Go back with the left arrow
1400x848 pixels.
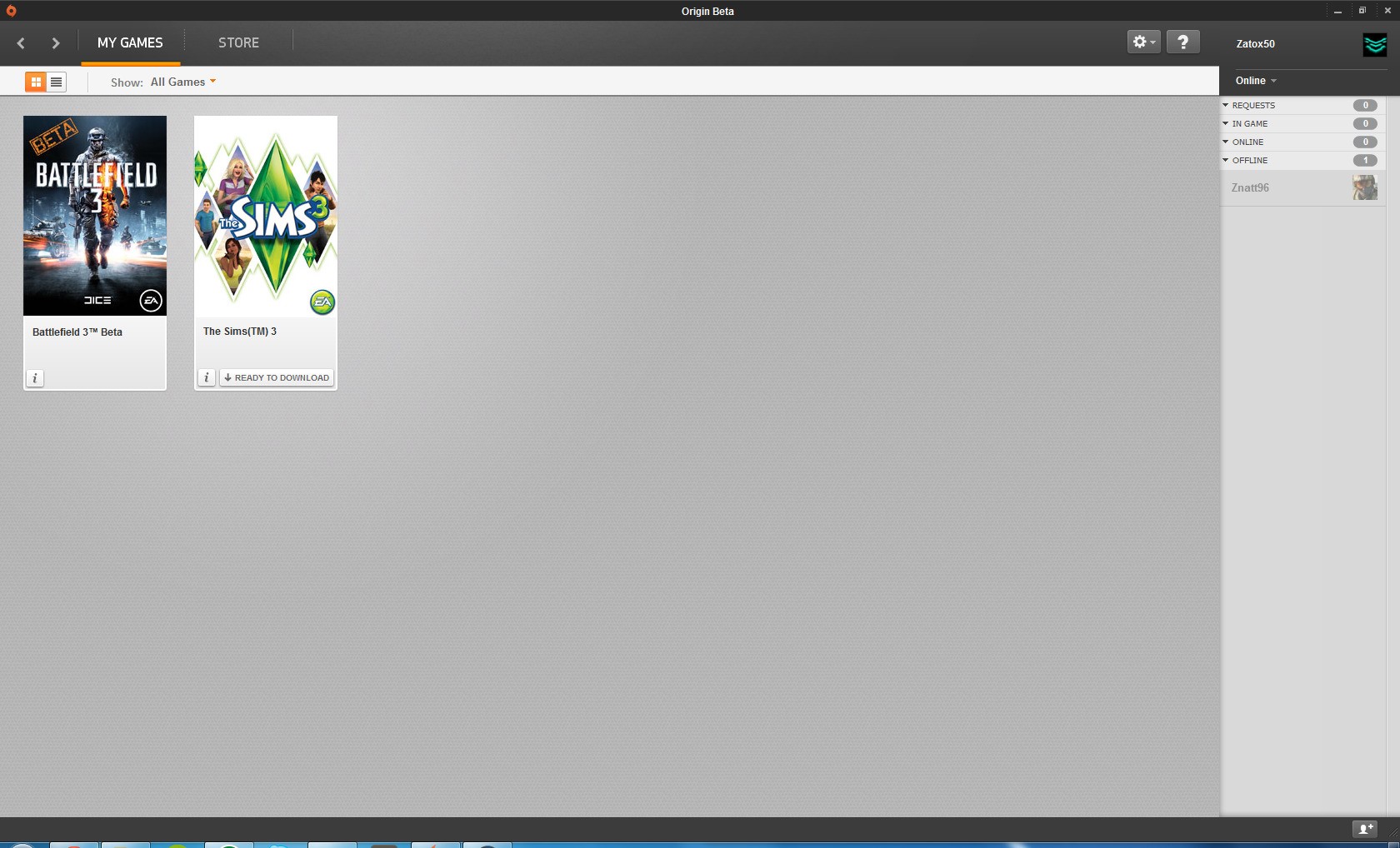[x=21, y=43]
